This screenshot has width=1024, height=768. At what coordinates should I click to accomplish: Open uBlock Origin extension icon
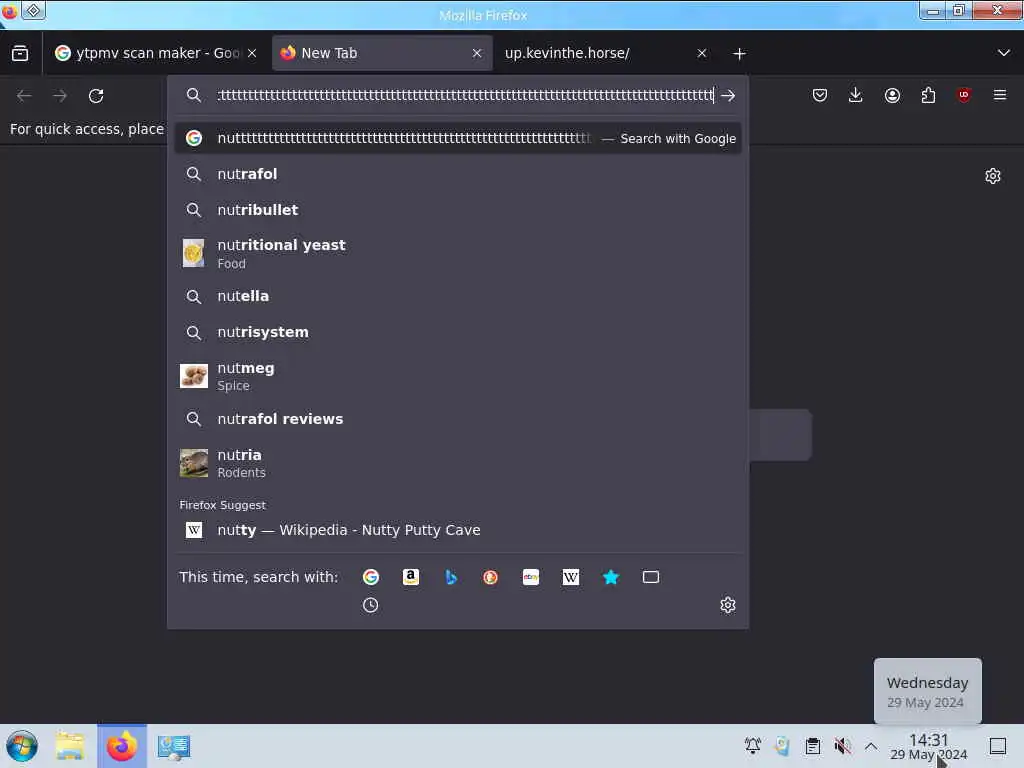(964, 95)
